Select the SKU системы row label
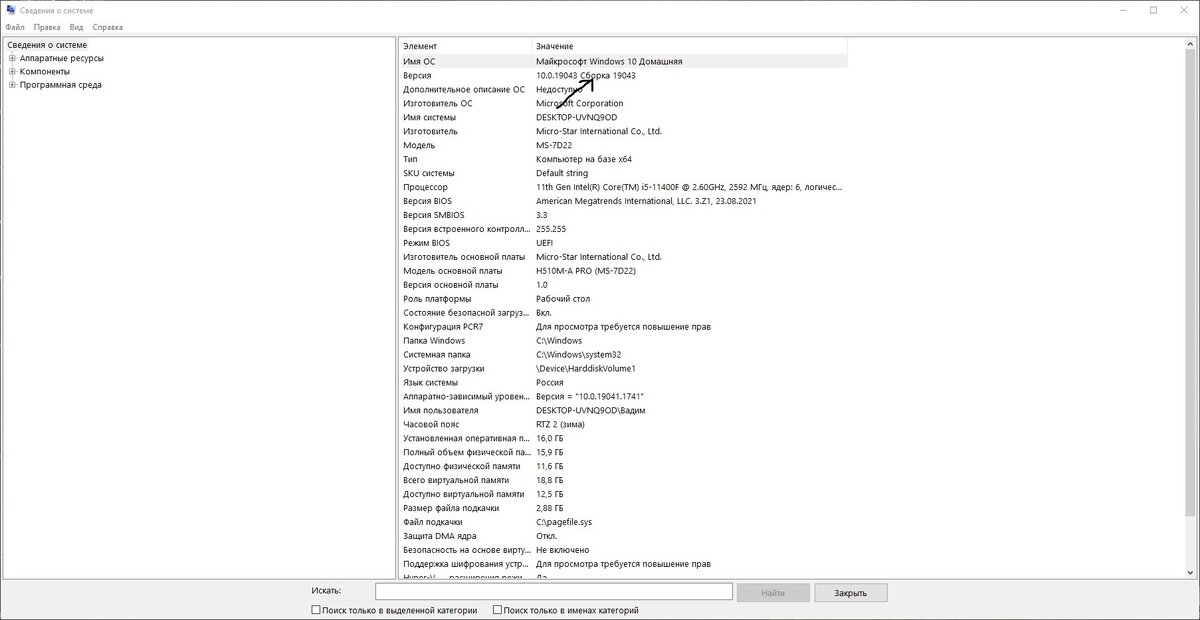 click(428, 173)
